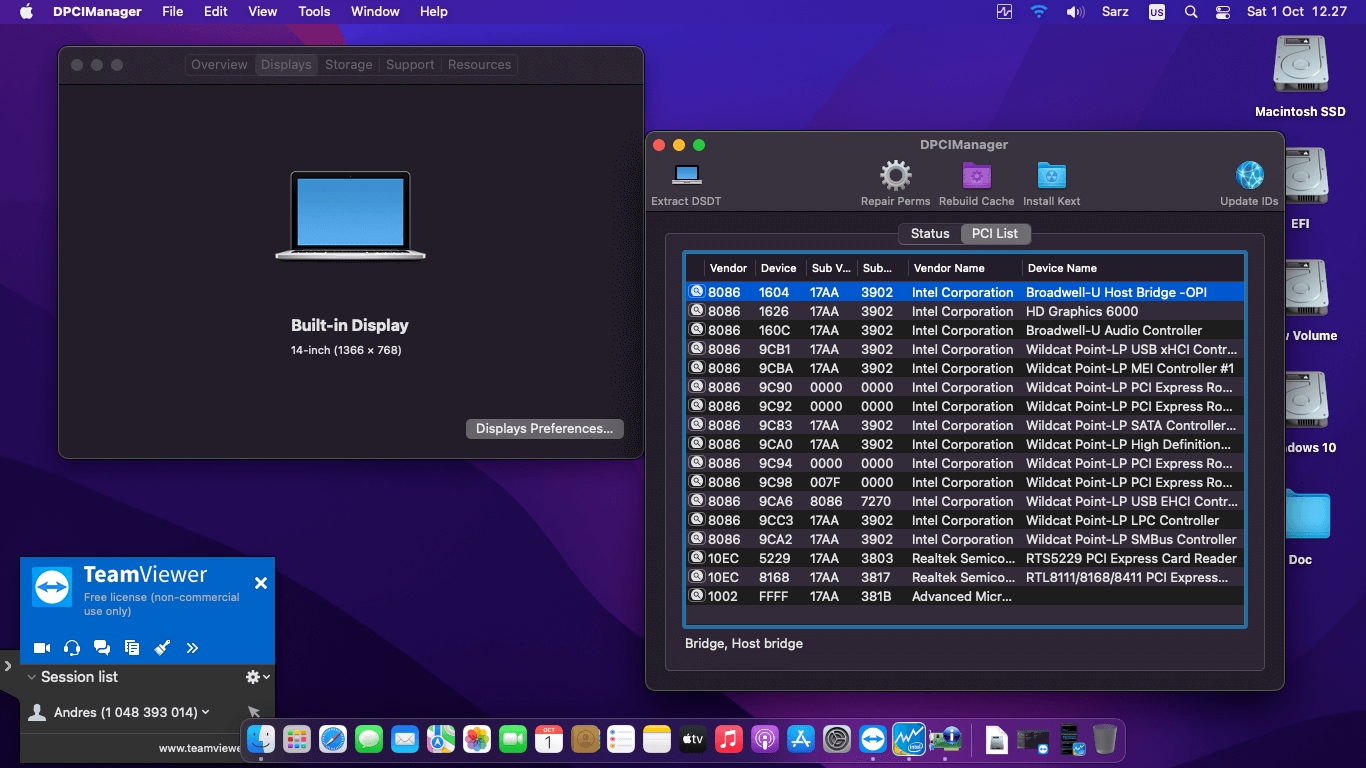Close the TeamViewer panel with the X
The height and width of the screenshot is (768, 1366).
click(x=261, y=583)
